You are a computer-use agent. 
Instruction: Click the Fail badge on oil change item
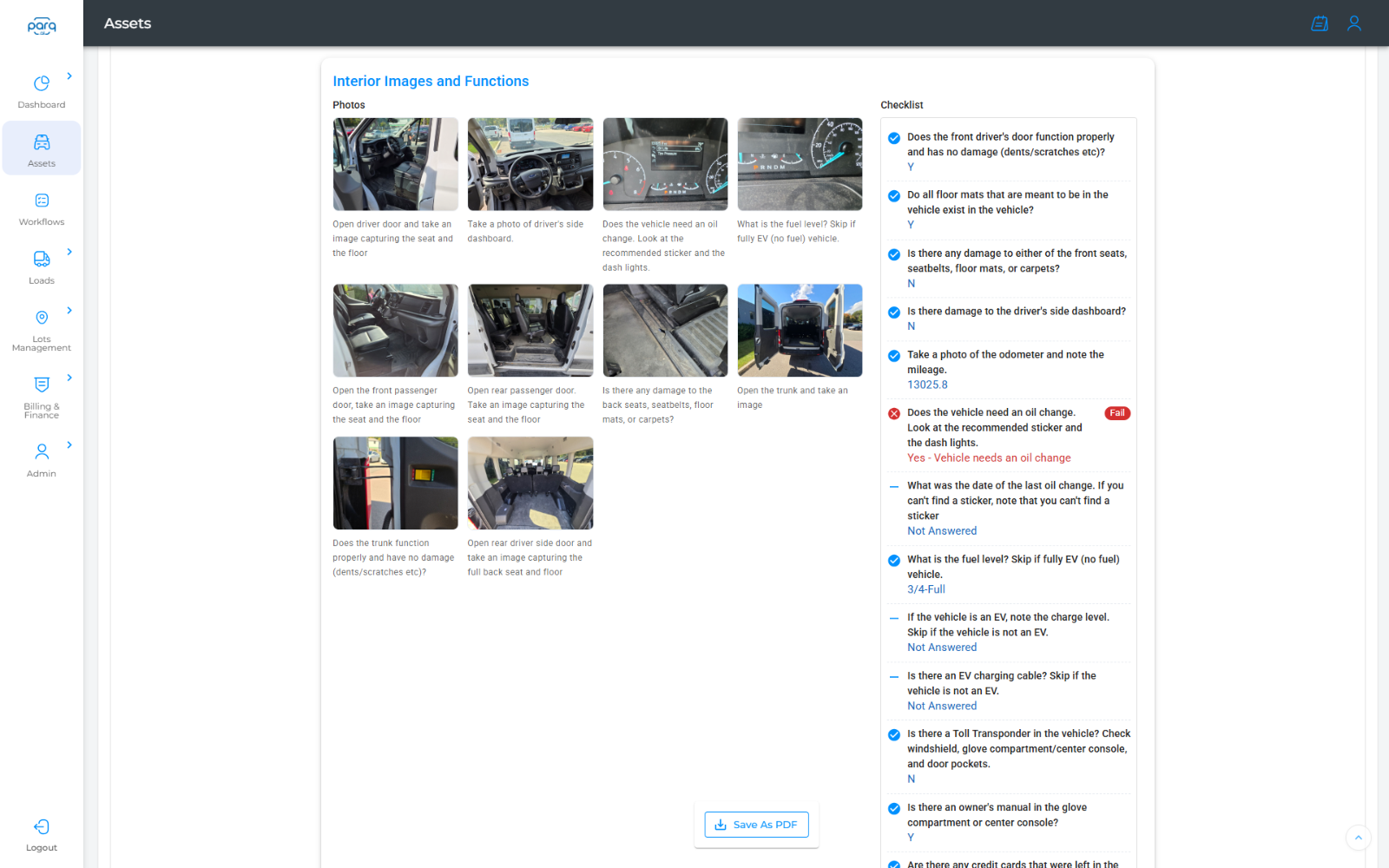point(1117,413)
